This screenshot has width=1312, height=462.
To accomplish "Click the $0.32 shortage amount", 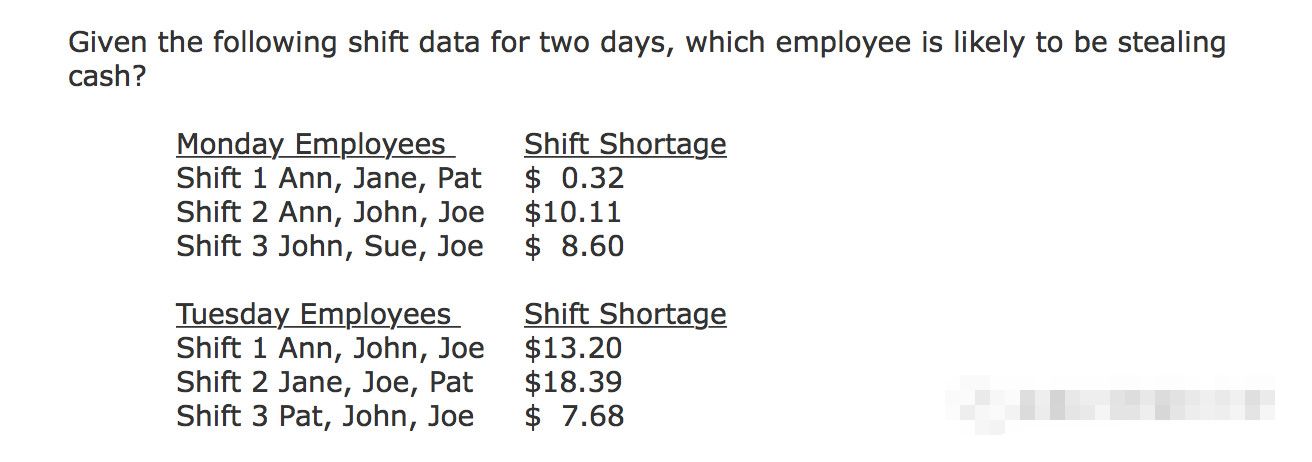I will click(x=575, y=179).
